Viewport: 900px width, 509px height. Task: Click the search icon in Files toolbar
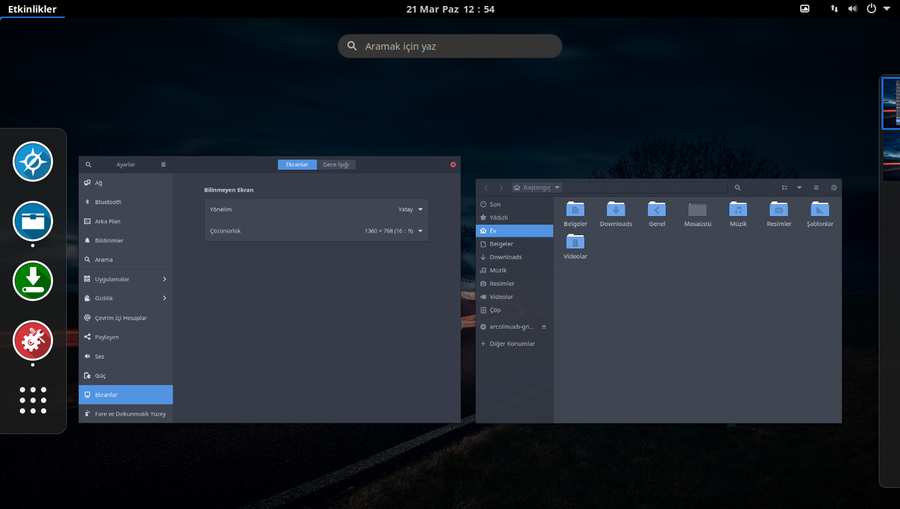(x=738, y=187)
